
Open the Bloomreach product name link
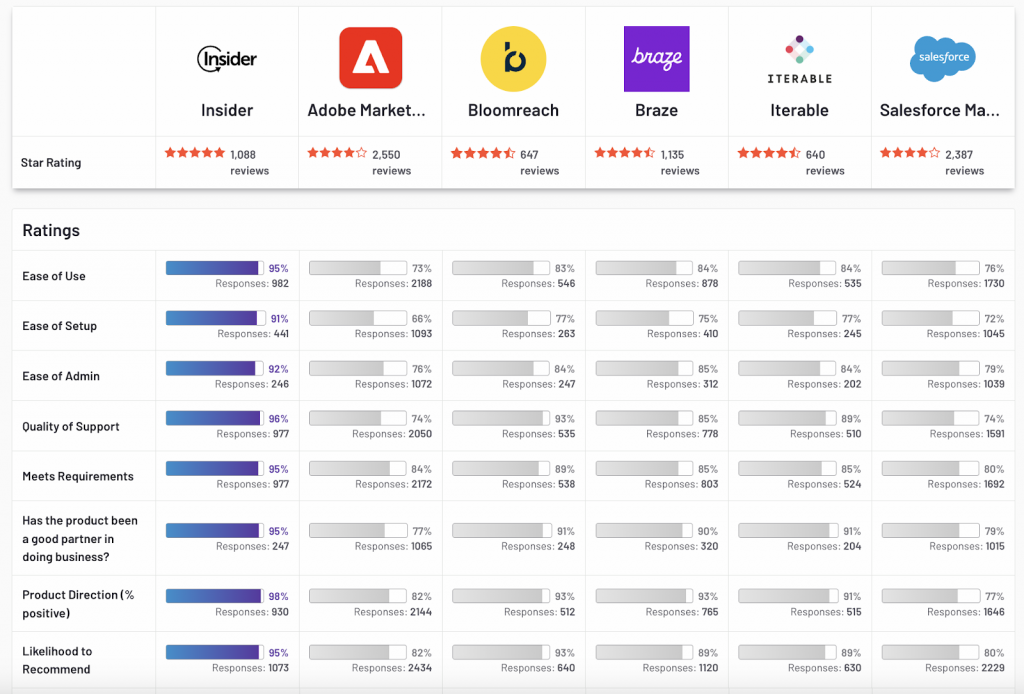tap(513, 110)
